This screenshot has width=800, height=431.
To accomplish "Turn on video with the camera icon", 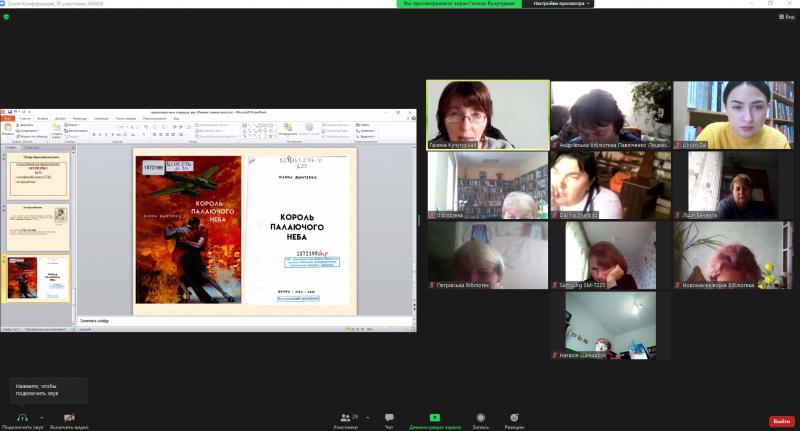I will [69, 418].
